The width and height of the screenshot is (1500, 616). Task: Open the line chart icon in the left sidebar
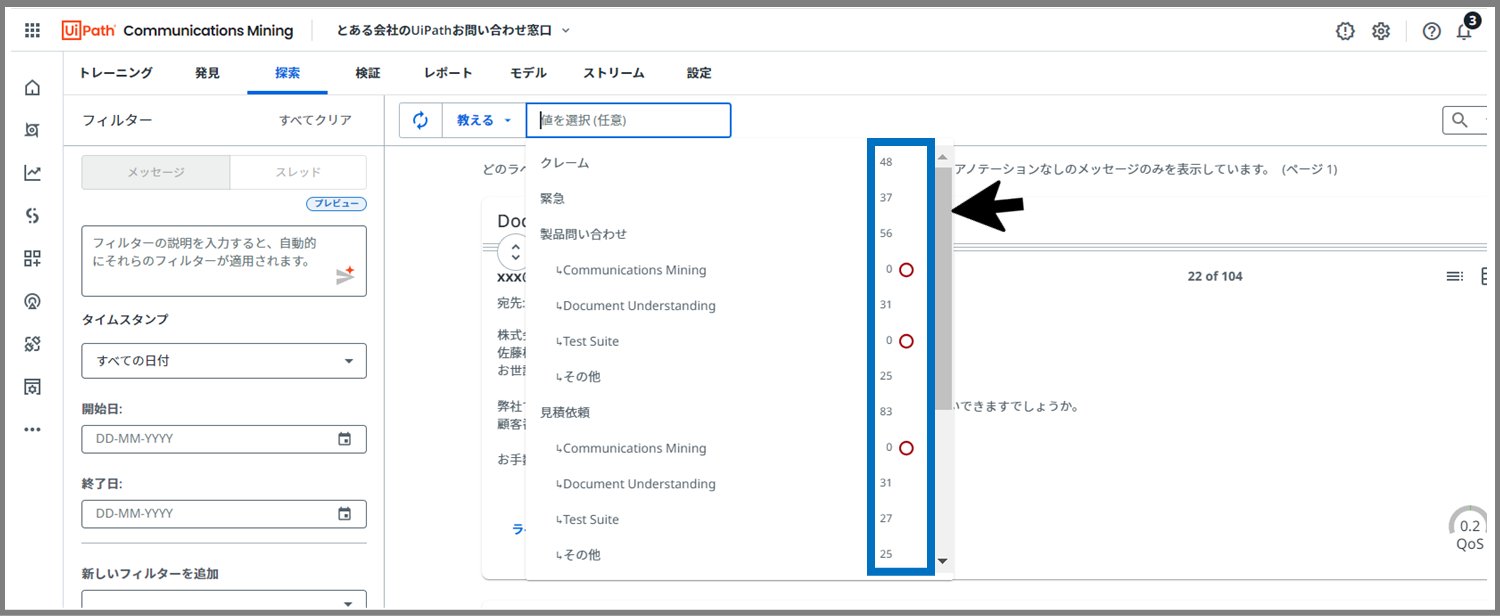click(x=33, y=173)
